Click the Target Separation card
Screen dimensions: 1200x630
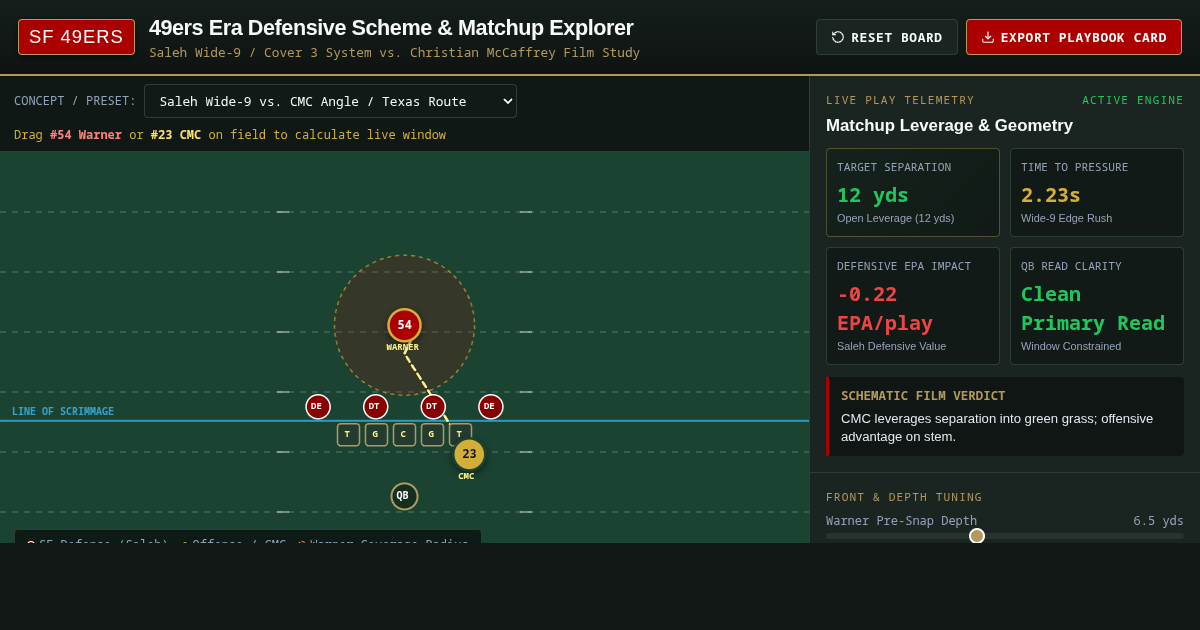point(913,193)
